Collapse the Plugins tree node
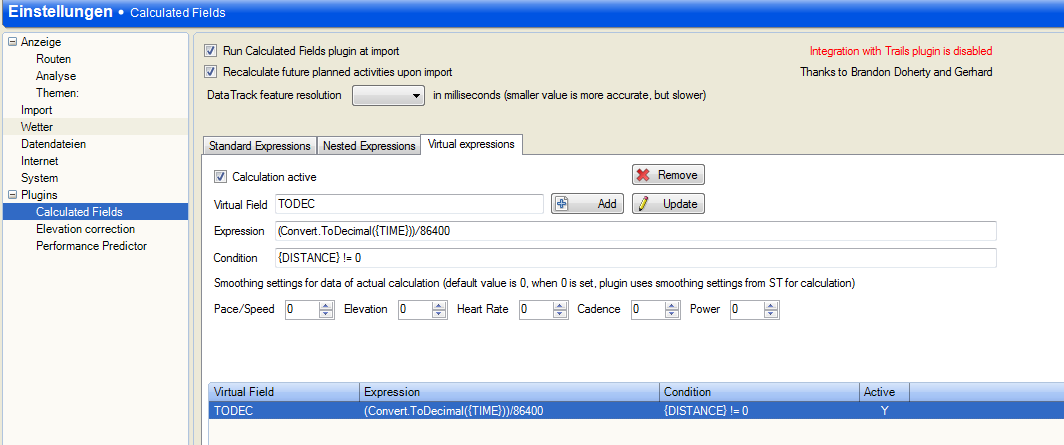The height and width of the screenshot is (445, 1064). click(12, 195)
